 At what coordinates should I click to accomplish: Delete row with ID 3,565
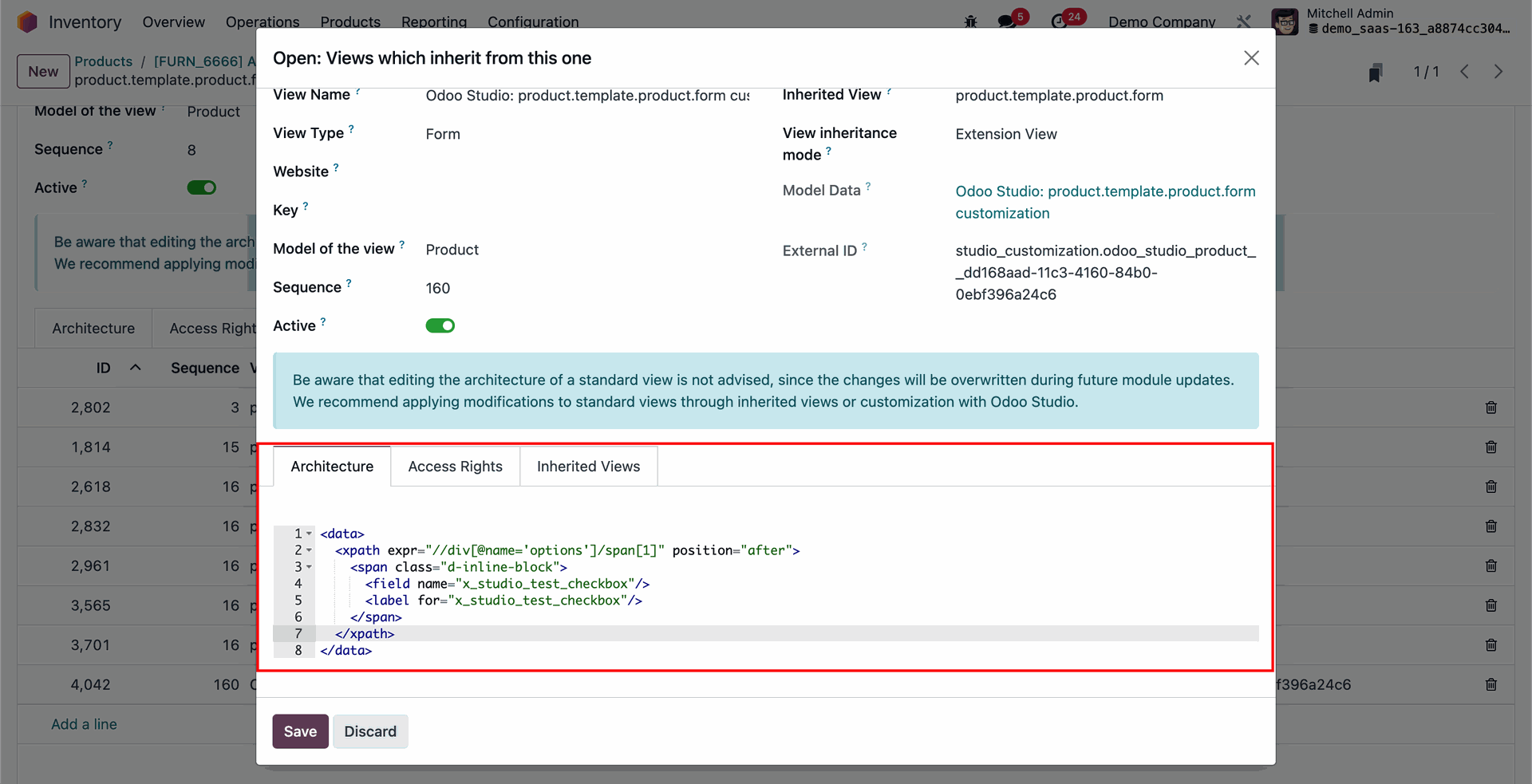(x=1491, y=605)
